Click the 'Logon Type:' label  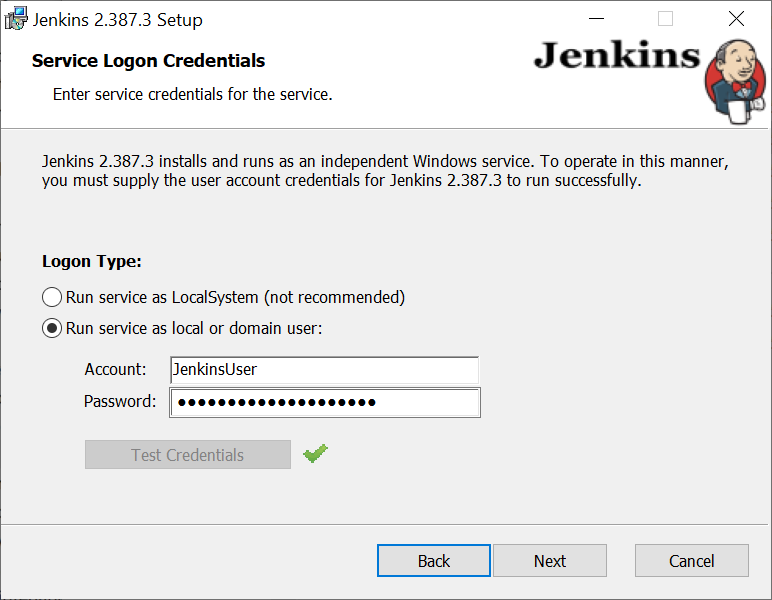pos(92,261)
